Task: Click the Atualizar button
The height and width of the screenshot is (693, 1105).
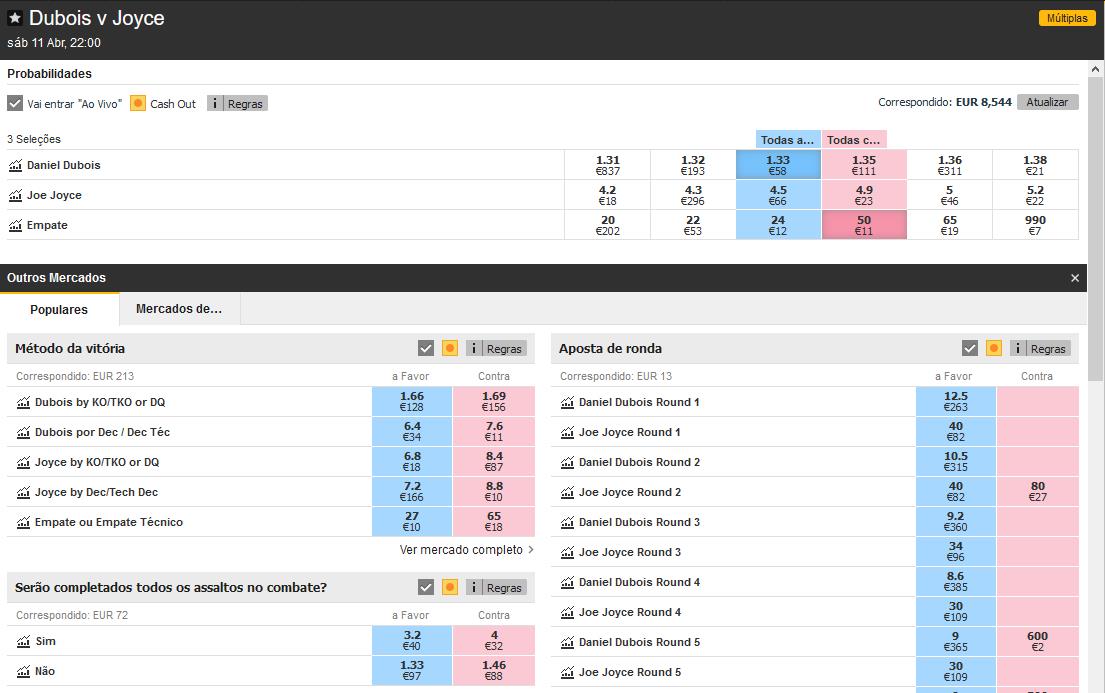Action: [x=1047, y=102]
